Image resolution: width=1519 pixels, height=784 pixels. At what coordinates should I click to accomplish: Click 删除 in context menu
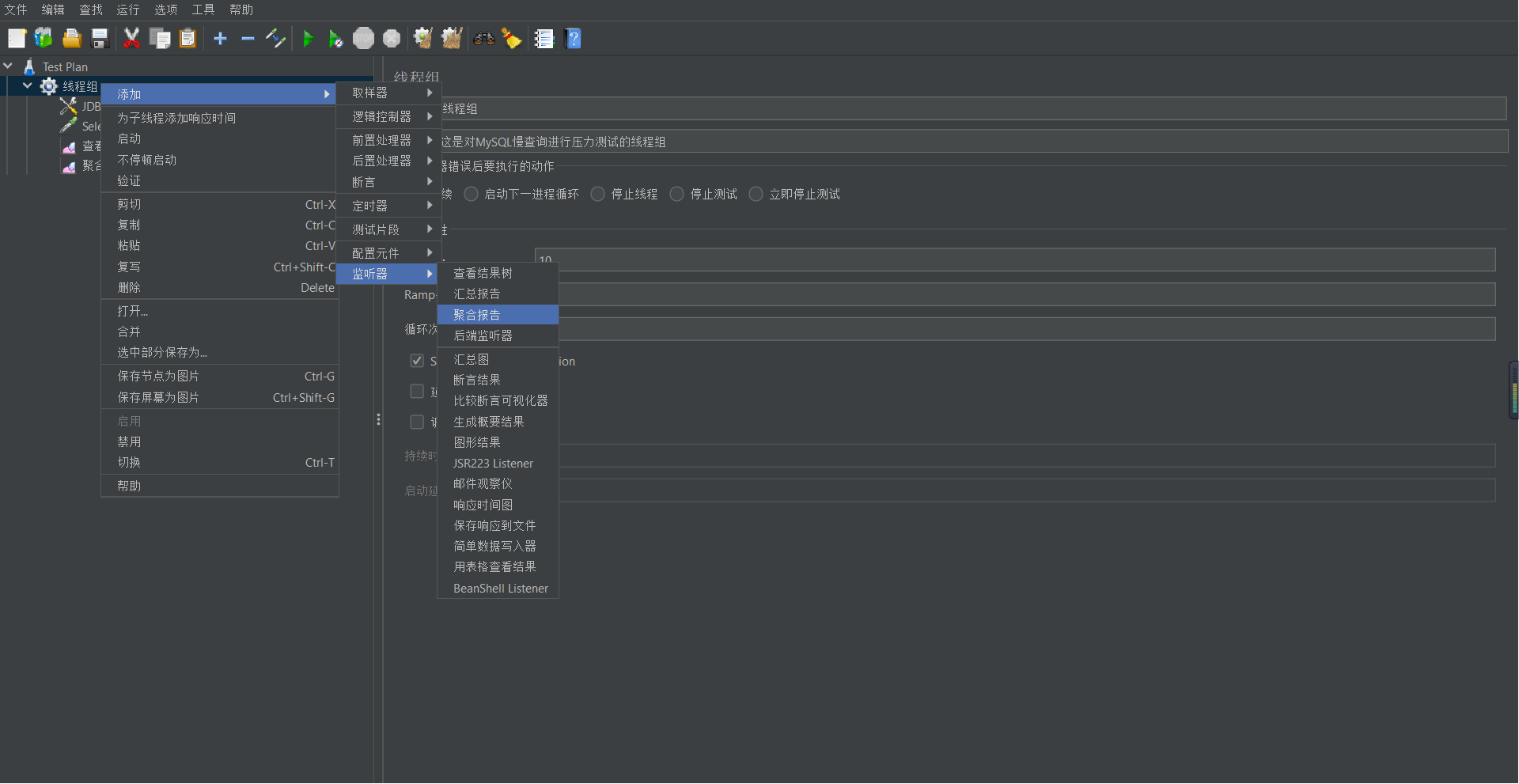(x=220, y=288)
